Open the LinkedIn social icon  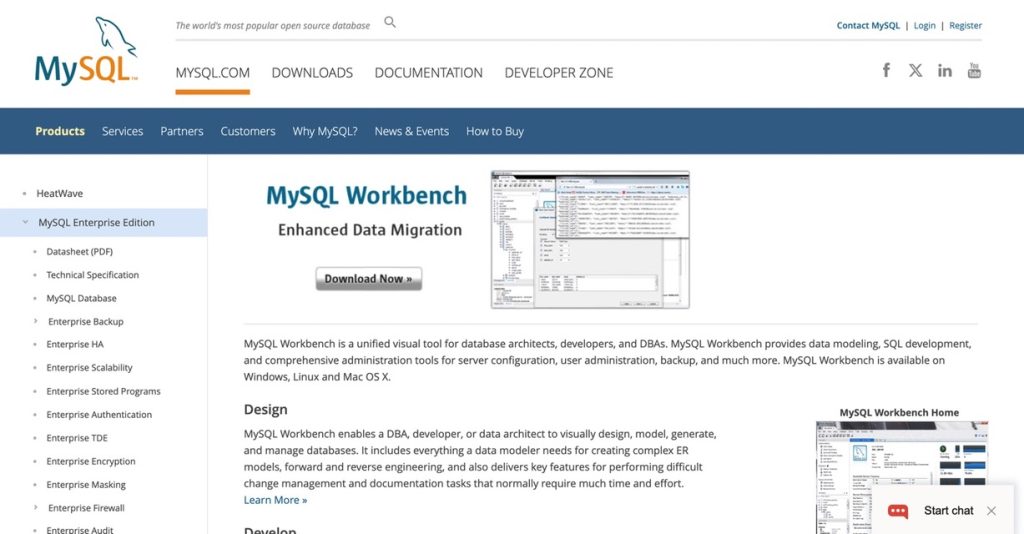[x=944, y=71]
